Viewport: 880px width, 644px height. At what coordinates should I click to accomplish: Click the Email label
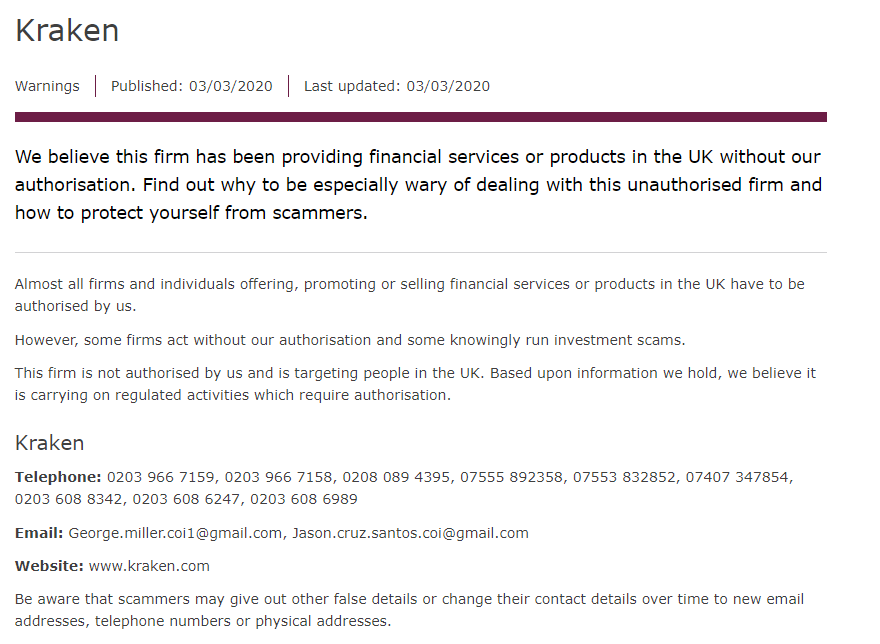pos(39,533)
